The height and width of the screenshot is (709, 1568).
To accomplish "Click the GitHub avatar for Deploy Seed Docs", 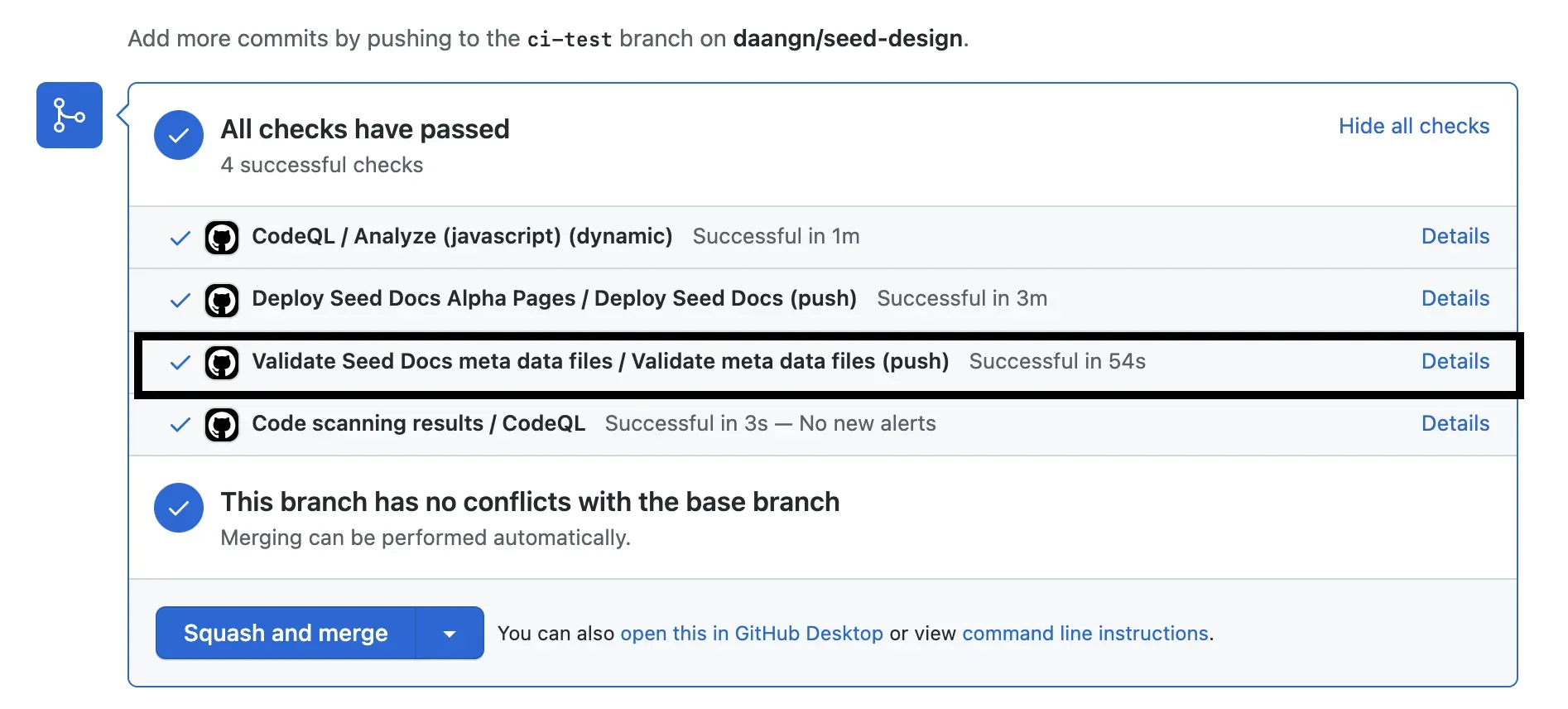I will point(222,300).
